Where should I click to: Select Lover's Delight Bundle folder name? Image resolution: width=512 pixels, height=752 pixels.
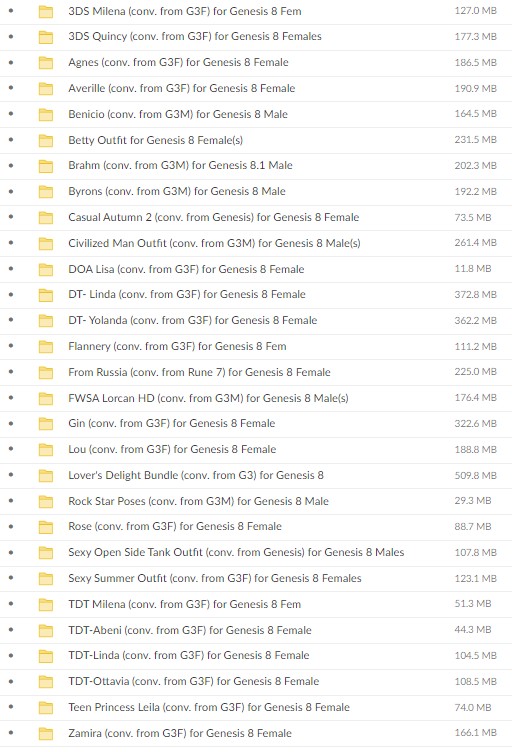[x=196, y=475]
